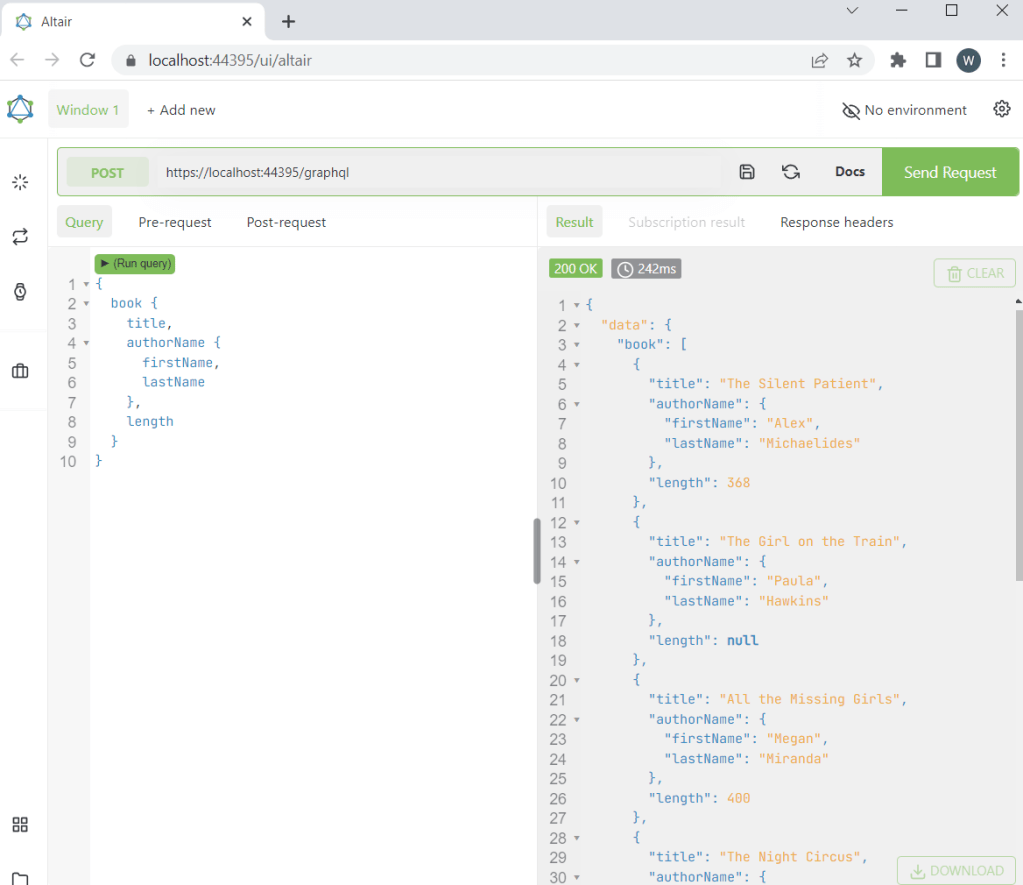Click the GraphQL endpoint URL field
The height and width of the screenshot is (885, 1023).
[x=440, y=172]
